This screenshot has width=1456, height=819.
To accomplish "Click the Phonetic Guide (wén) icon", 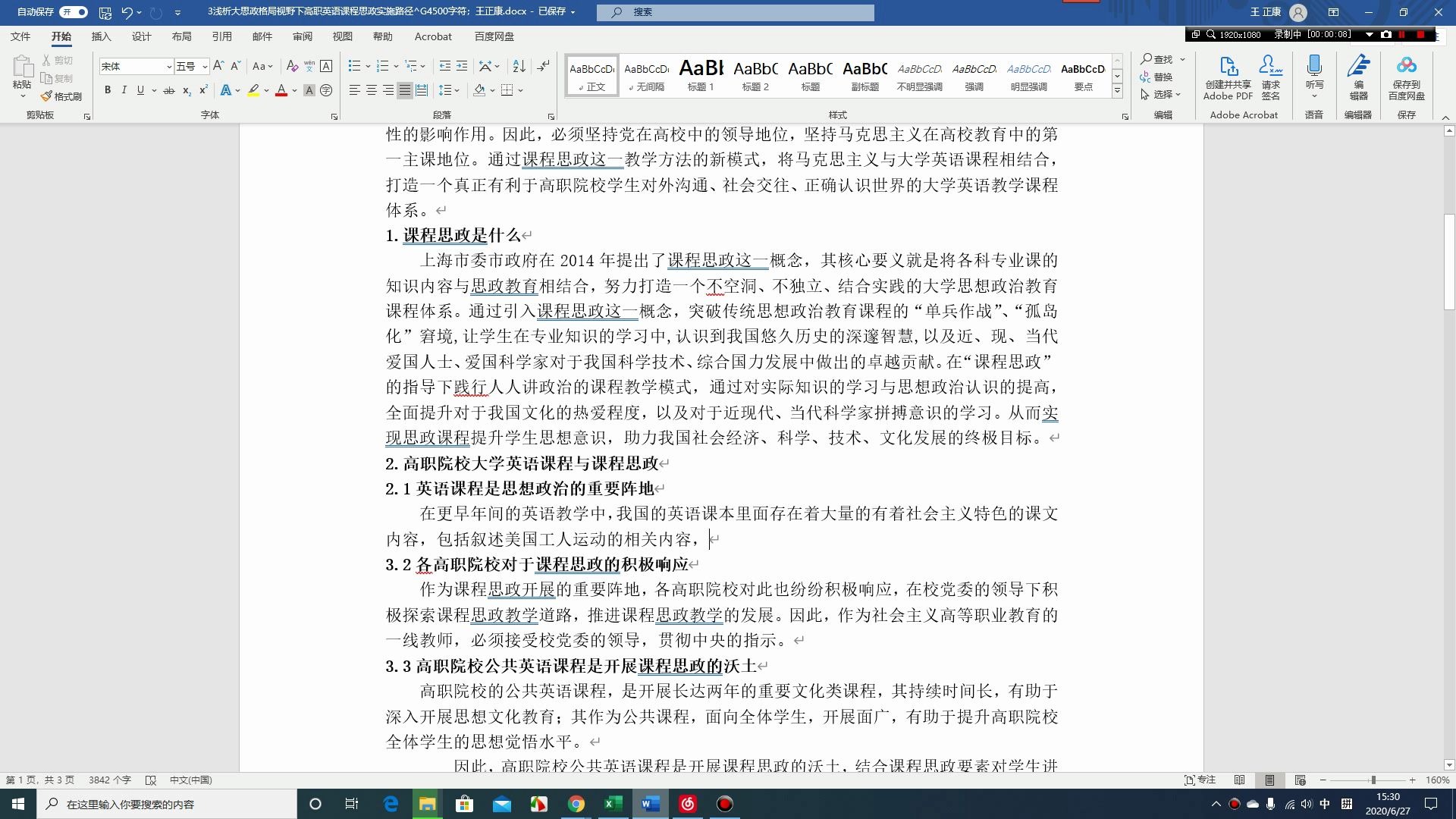I will [309, 66].
